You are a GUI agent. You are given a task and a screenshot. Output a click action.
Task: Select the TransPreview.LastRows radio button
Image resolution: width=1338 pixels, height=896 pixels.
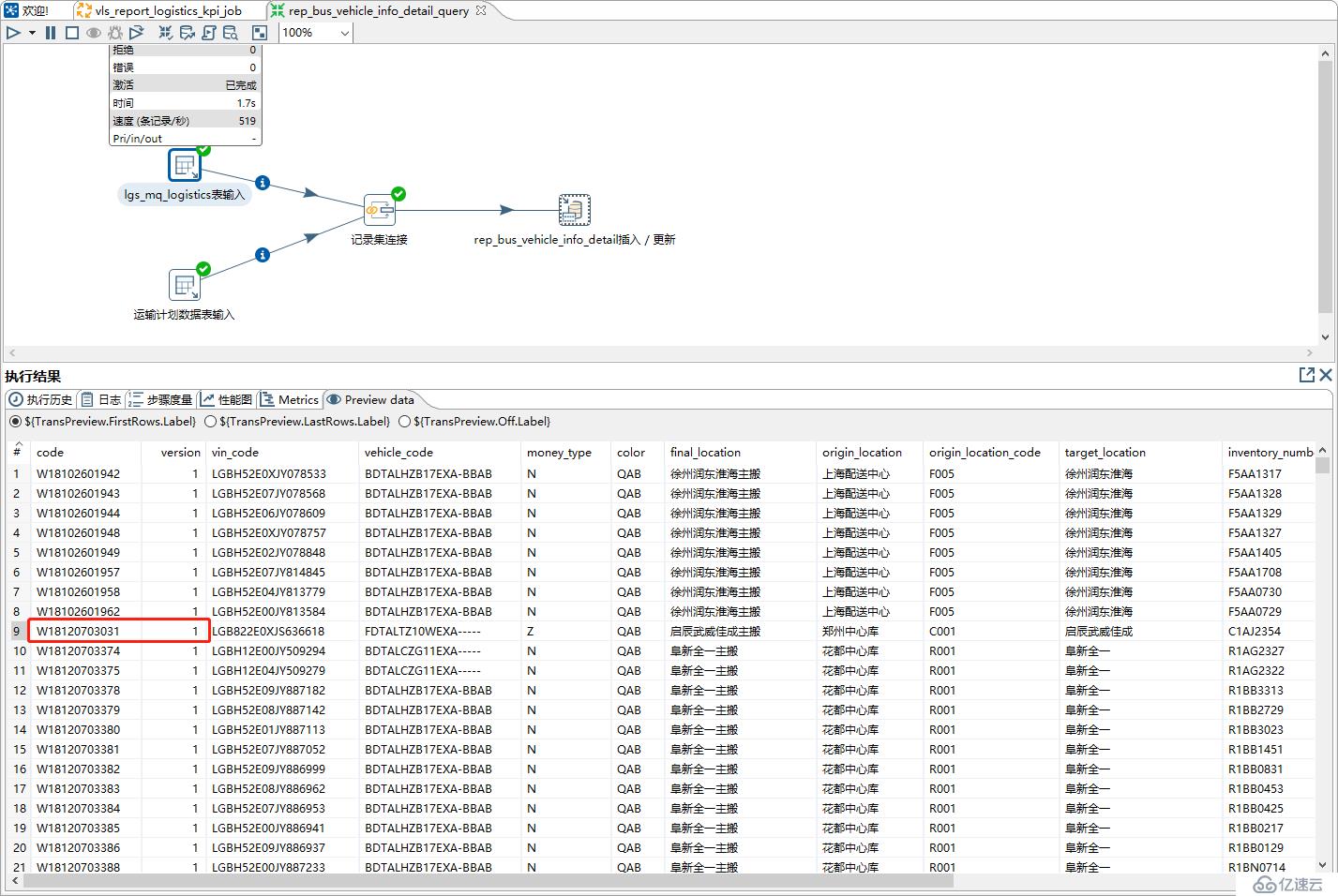tap(210, 422)
